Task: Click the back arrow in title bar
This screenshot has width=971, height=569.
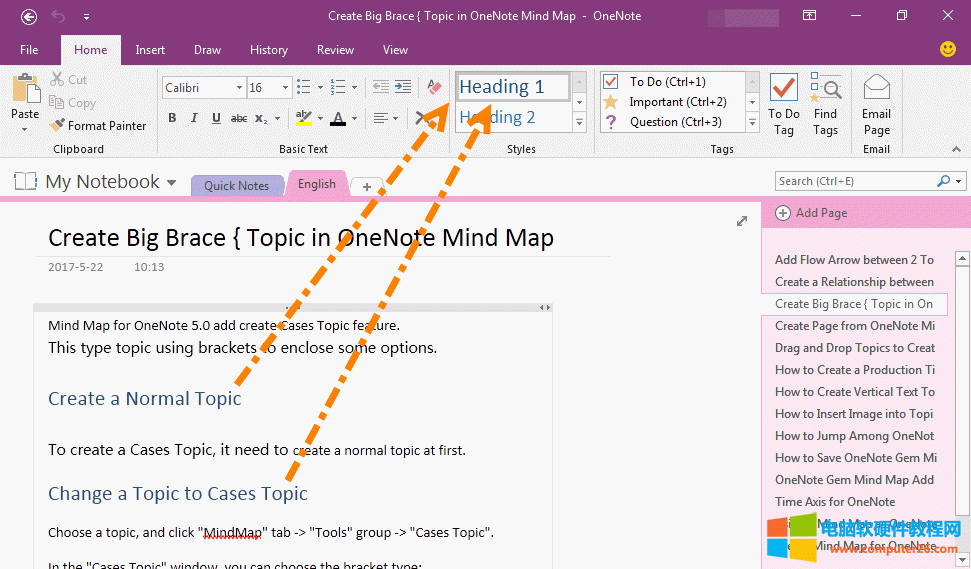Action: pos(29,16)
